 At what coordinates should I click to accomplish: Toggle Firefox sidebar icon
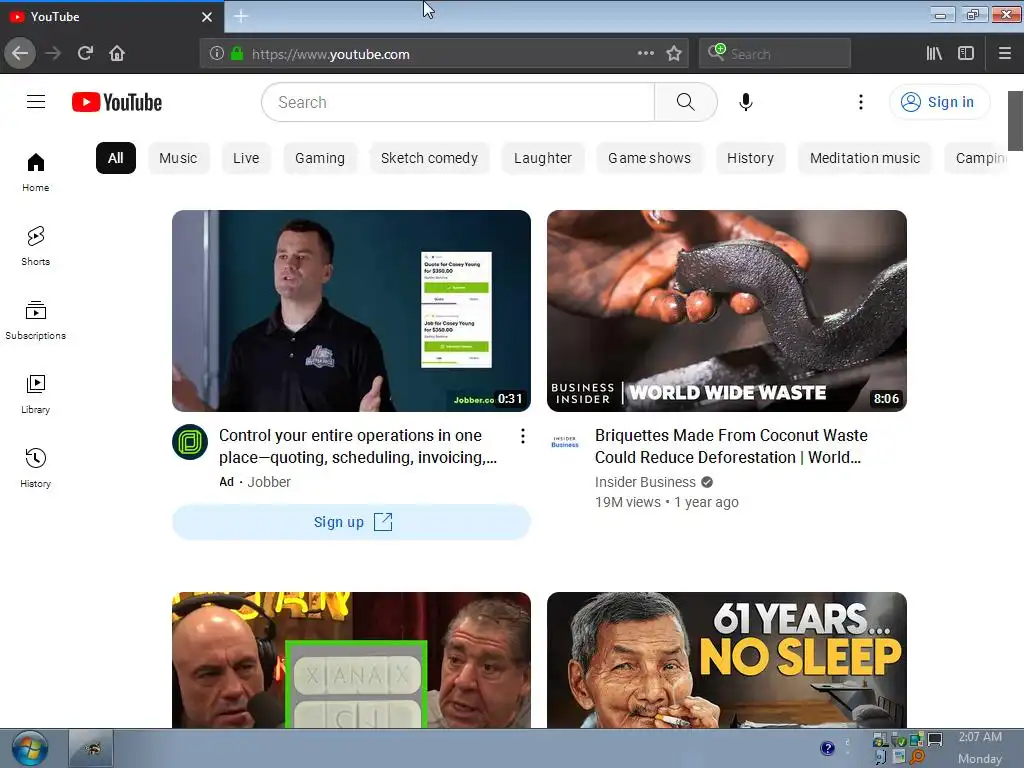tap(966, 54)
